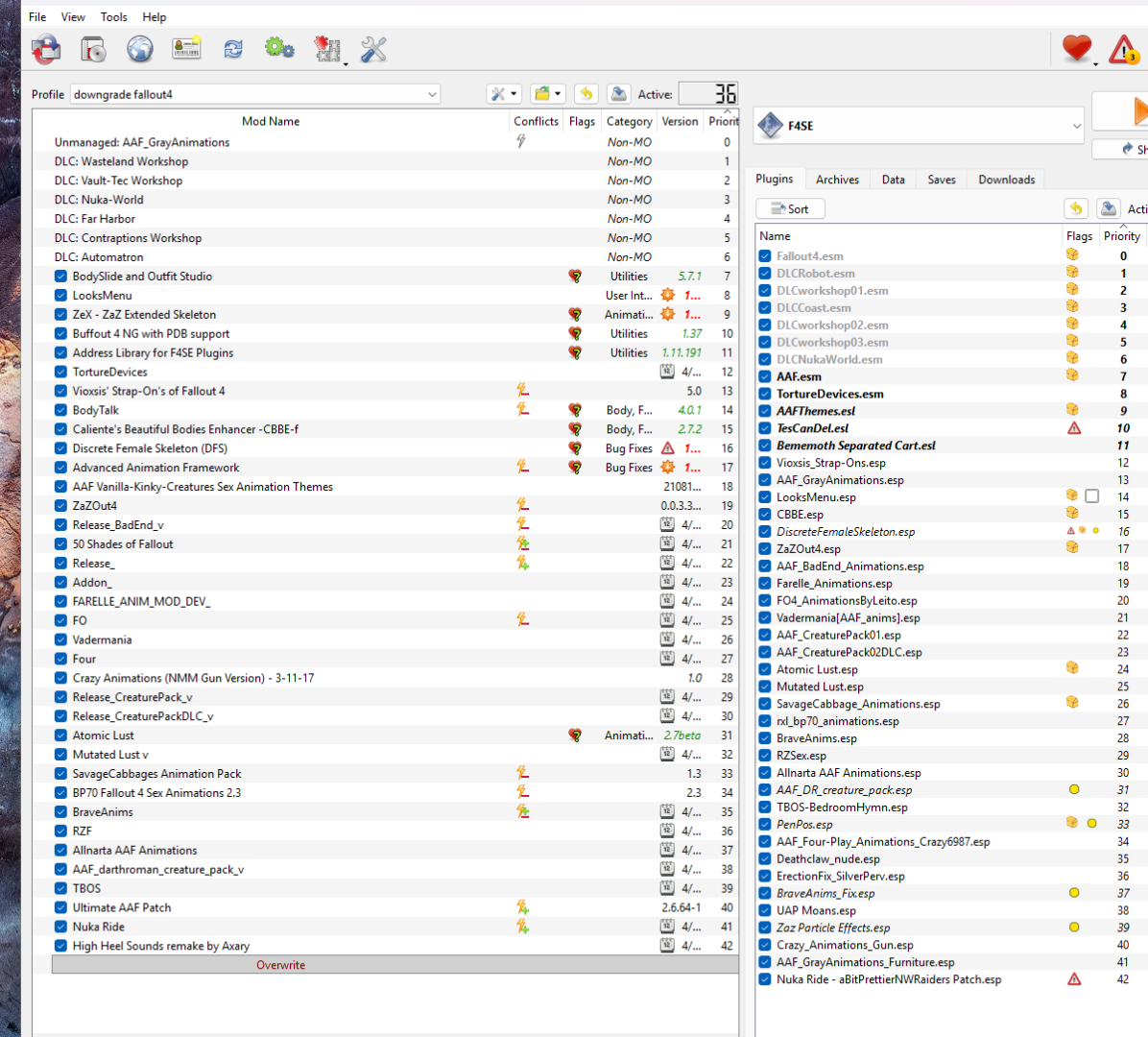Disable AAF.esm plugin checkbox
This screenshot has width=1148, height=1037.
point(765,376)
